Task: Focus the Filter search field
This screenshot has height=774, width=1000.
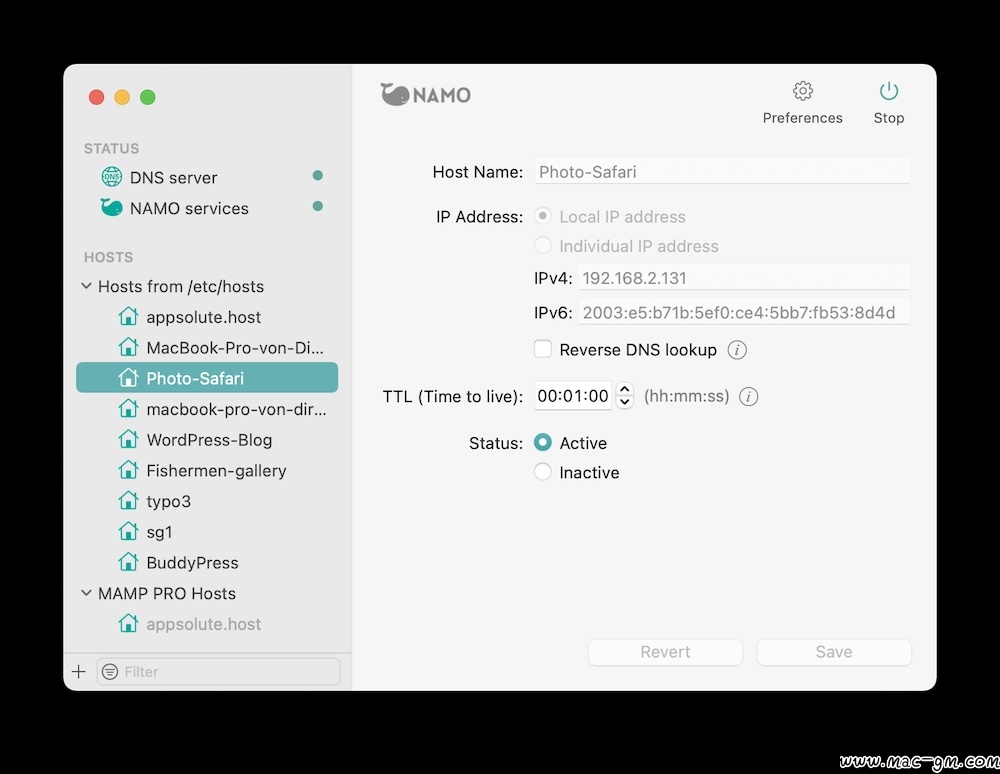Action: coord(218,671)
